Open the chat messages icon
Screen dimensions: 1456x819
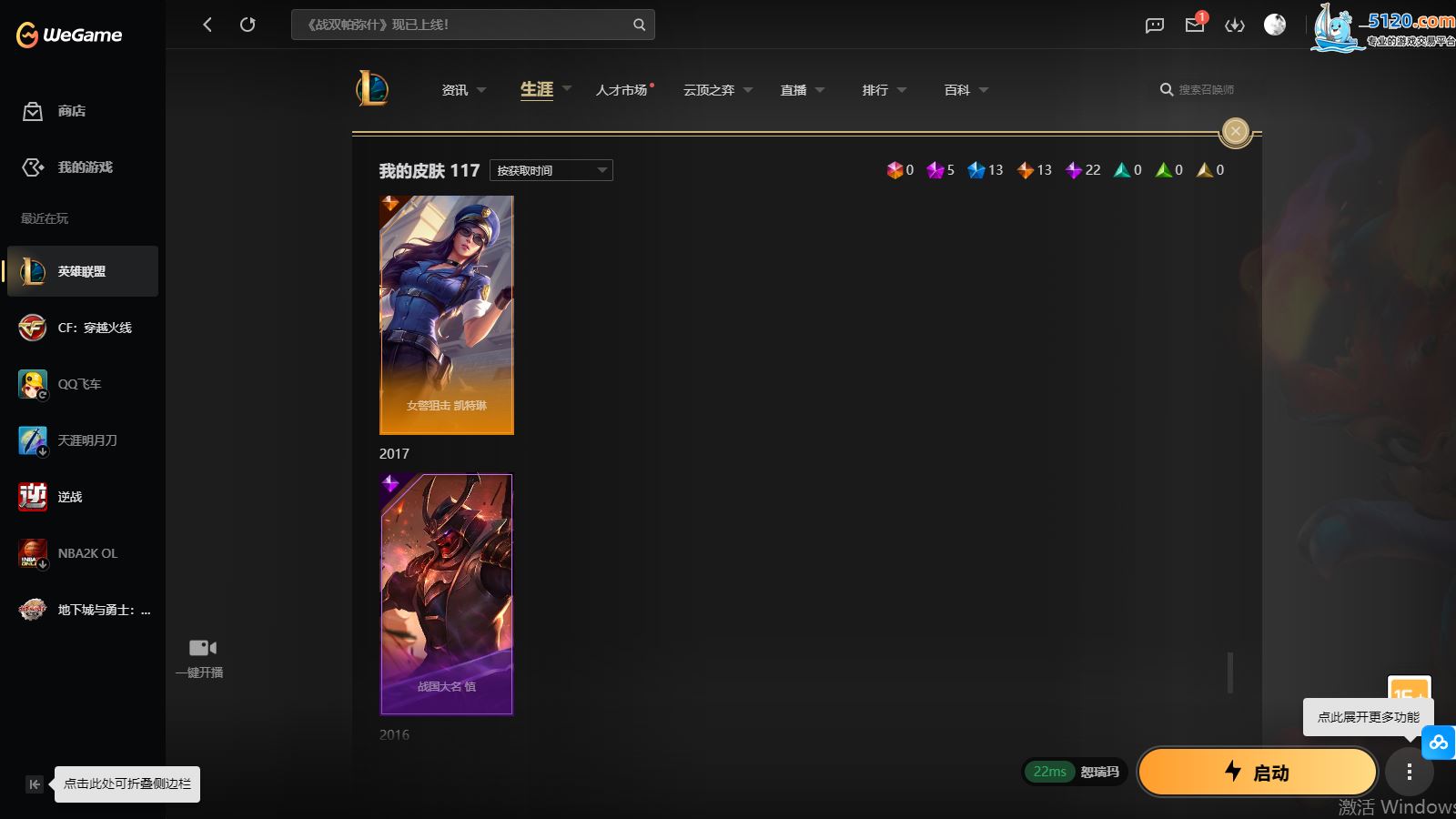coord(1155,25)
